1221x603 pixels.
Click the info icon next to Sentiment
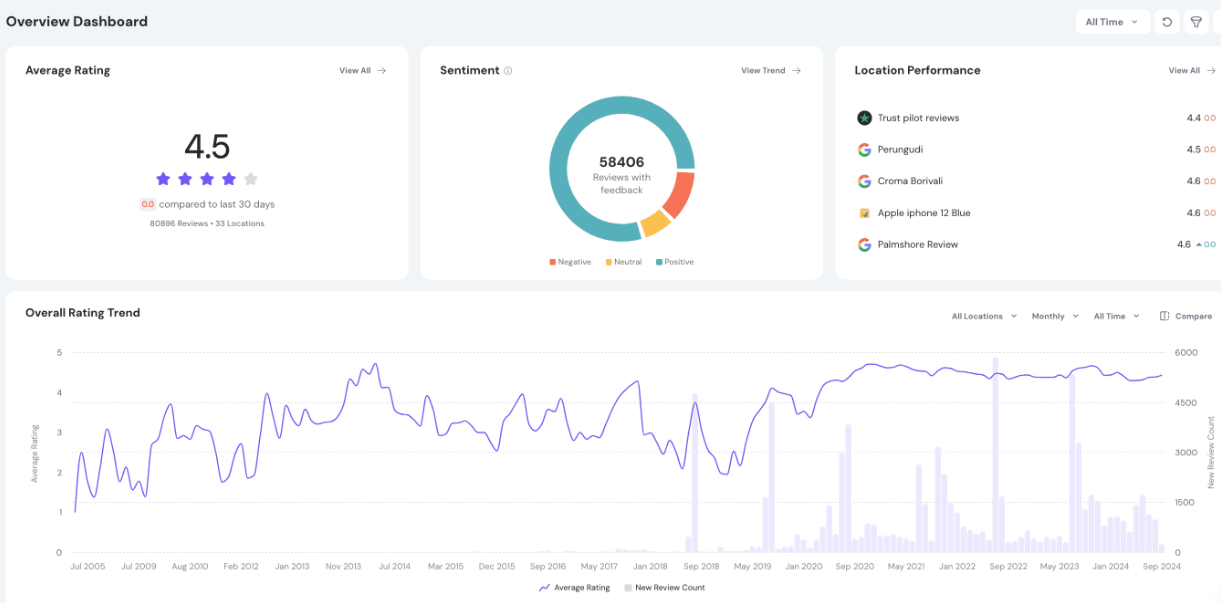[x=509, y=70]
